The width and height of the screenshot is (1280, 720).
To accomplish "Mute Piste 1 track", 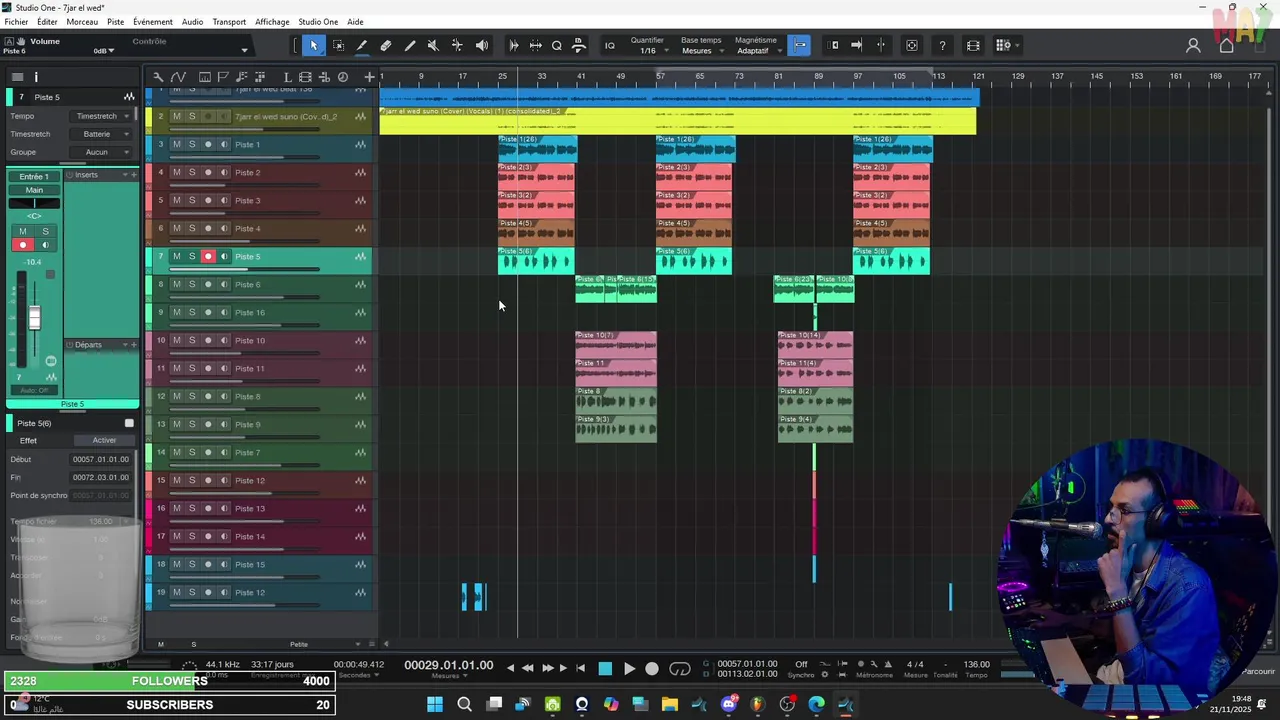I will coord(177,144).
